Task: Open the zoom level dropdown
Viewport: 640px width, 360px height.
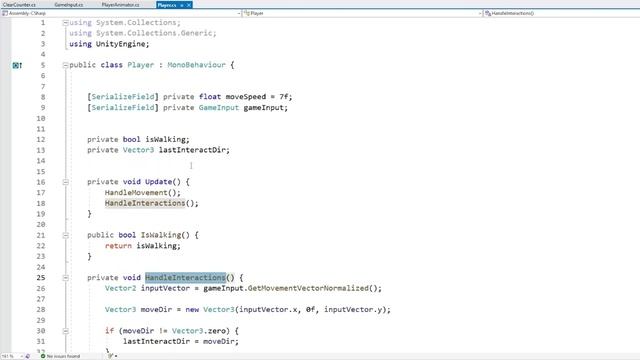Action: 21,356
